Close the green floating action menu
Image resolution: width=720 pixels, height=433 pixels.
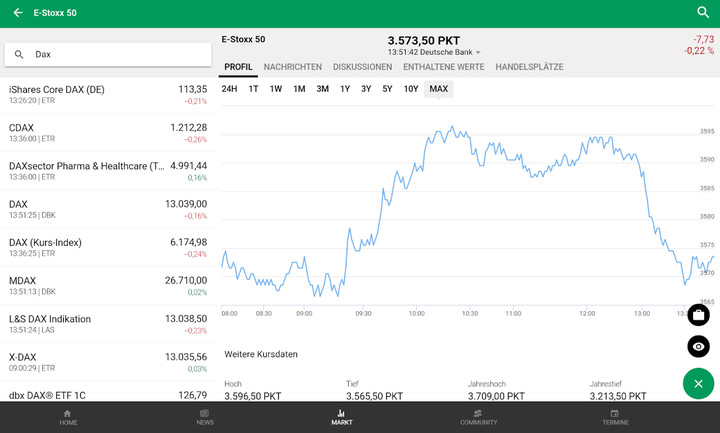coord(698,384)
